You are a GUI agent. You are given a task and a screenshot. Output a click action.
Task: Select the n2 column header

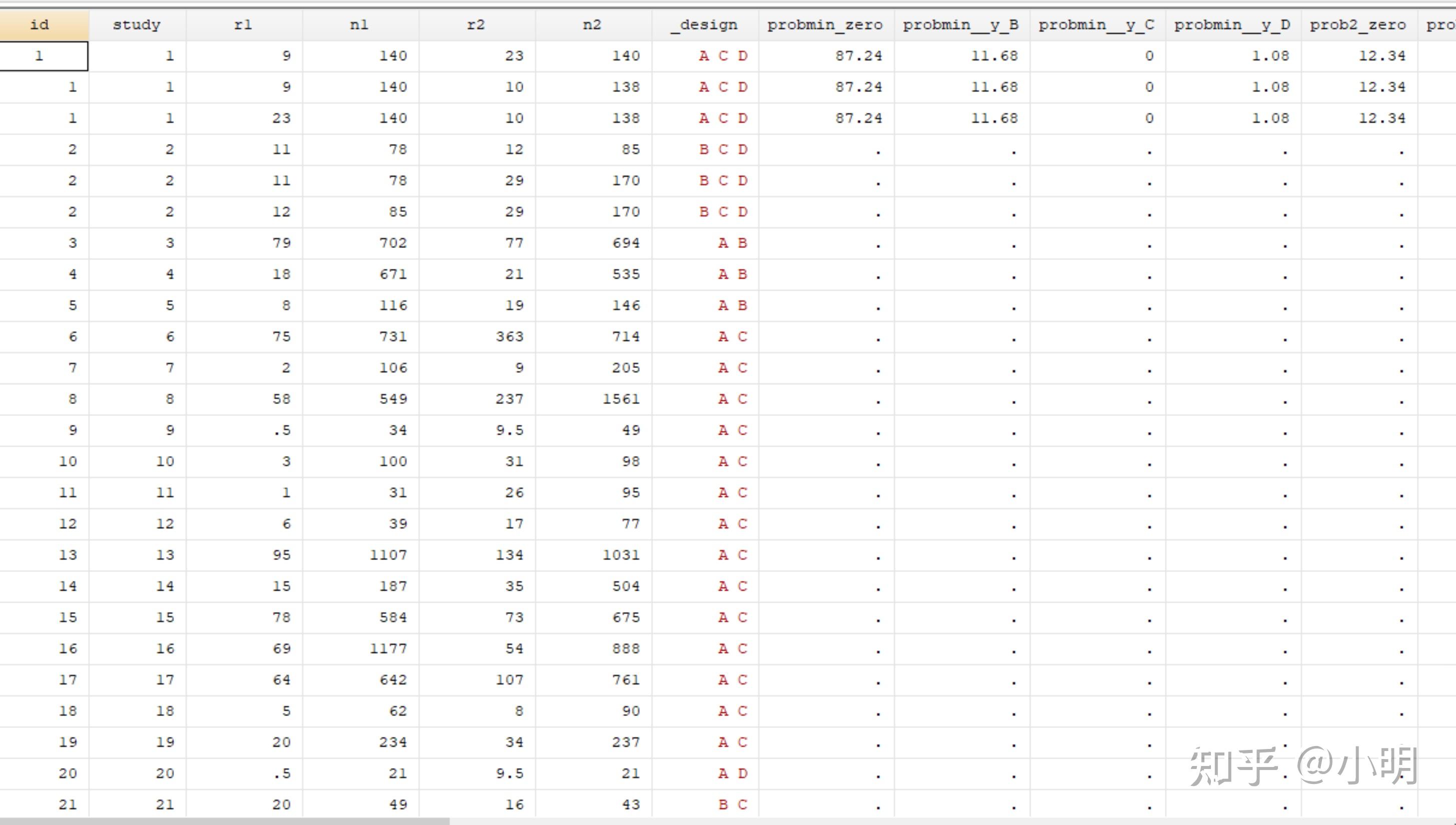point(593,25)
